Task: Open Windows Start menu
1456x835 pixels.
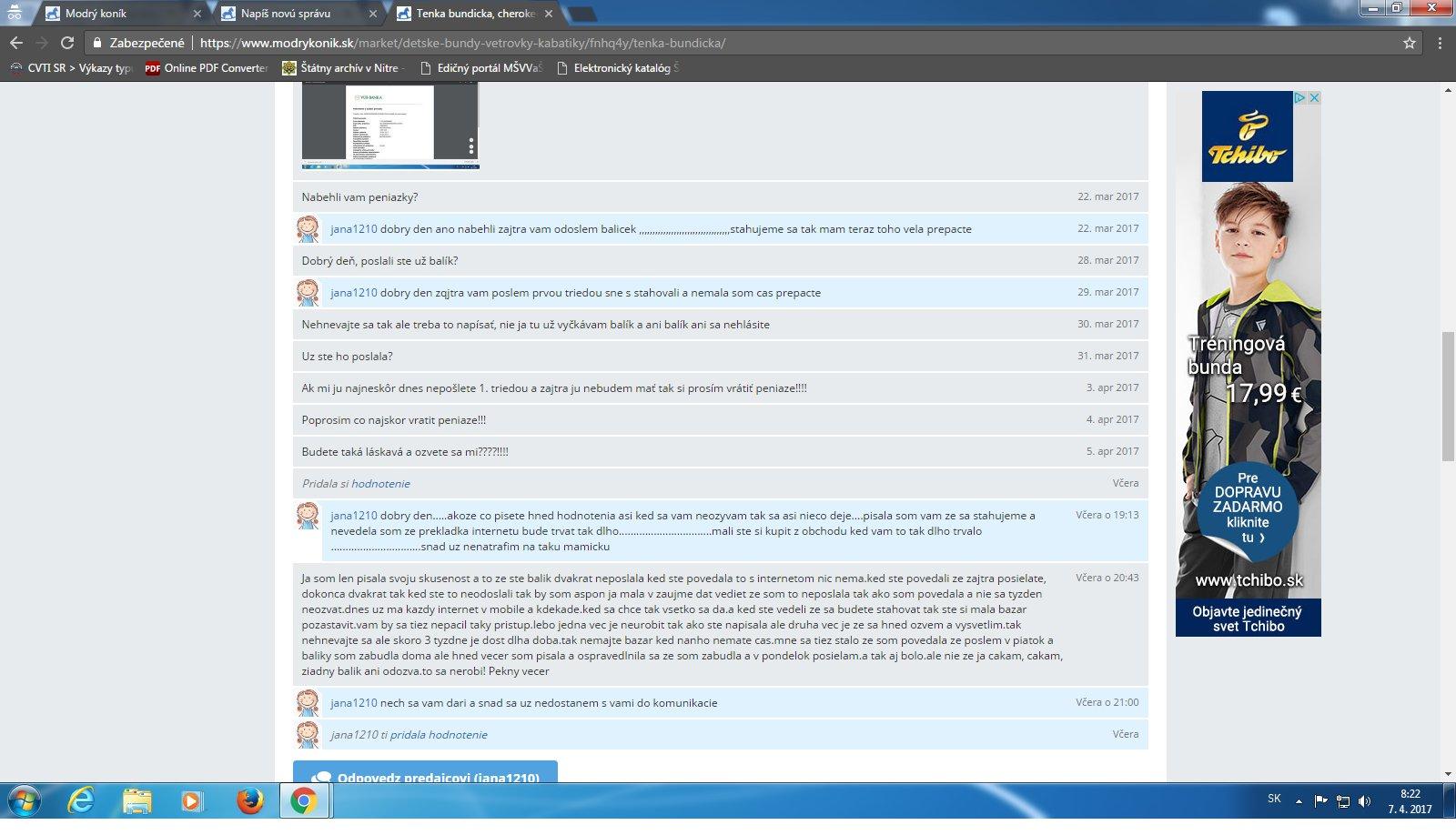Action: click(25, 800)
